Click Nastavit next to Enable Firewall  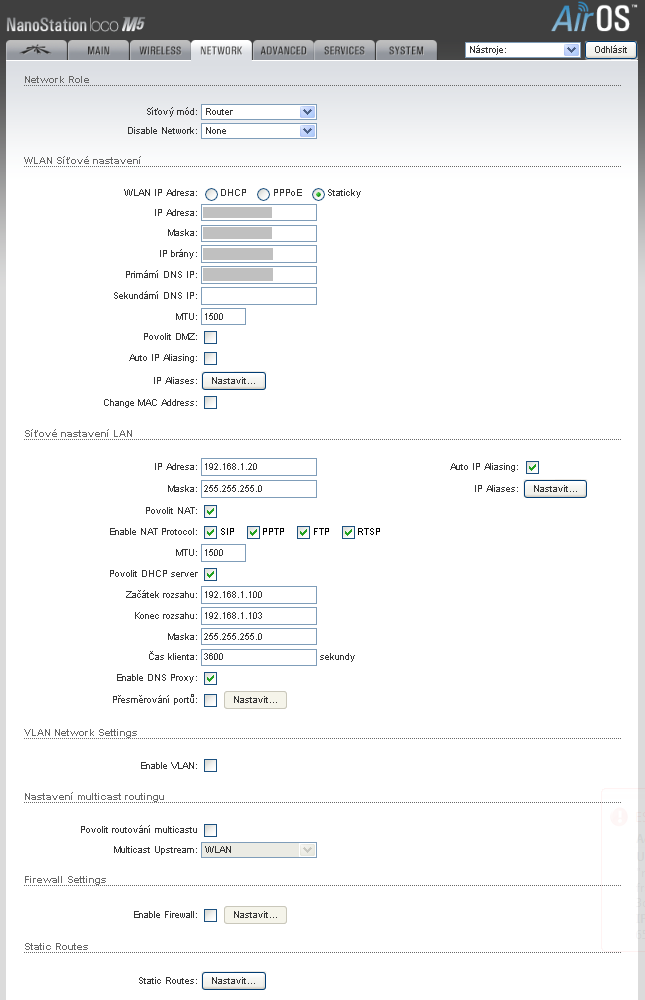pos(255,915)
